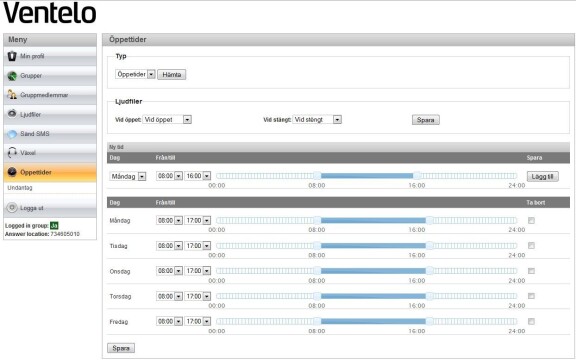Click Spara button in Ljudfiler section
Screen dimensions: 576x360
(425, 120)
